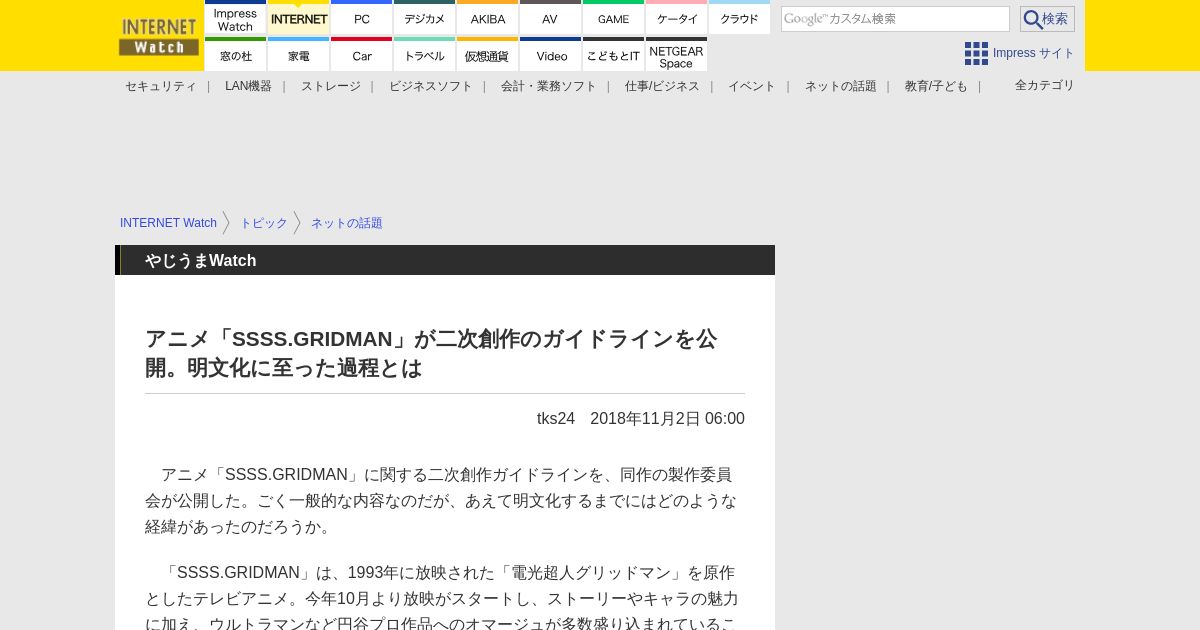1200x630 pixels.
Task: Open the 仕事/ビジネス category
Action: click(x=662, y=86)
